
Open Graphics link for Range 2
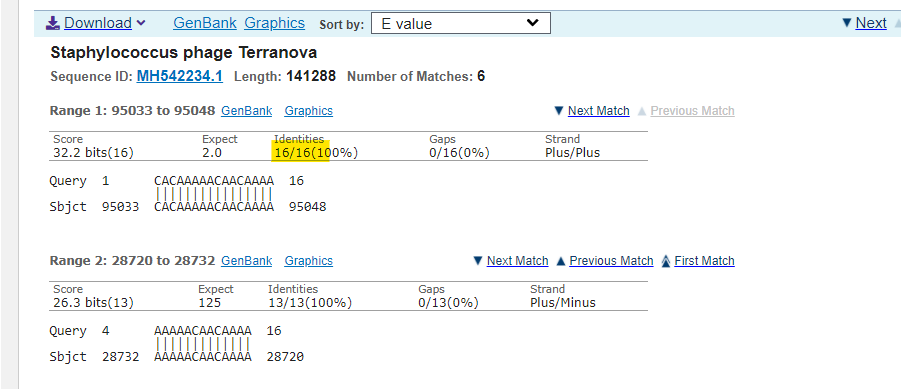309,261
